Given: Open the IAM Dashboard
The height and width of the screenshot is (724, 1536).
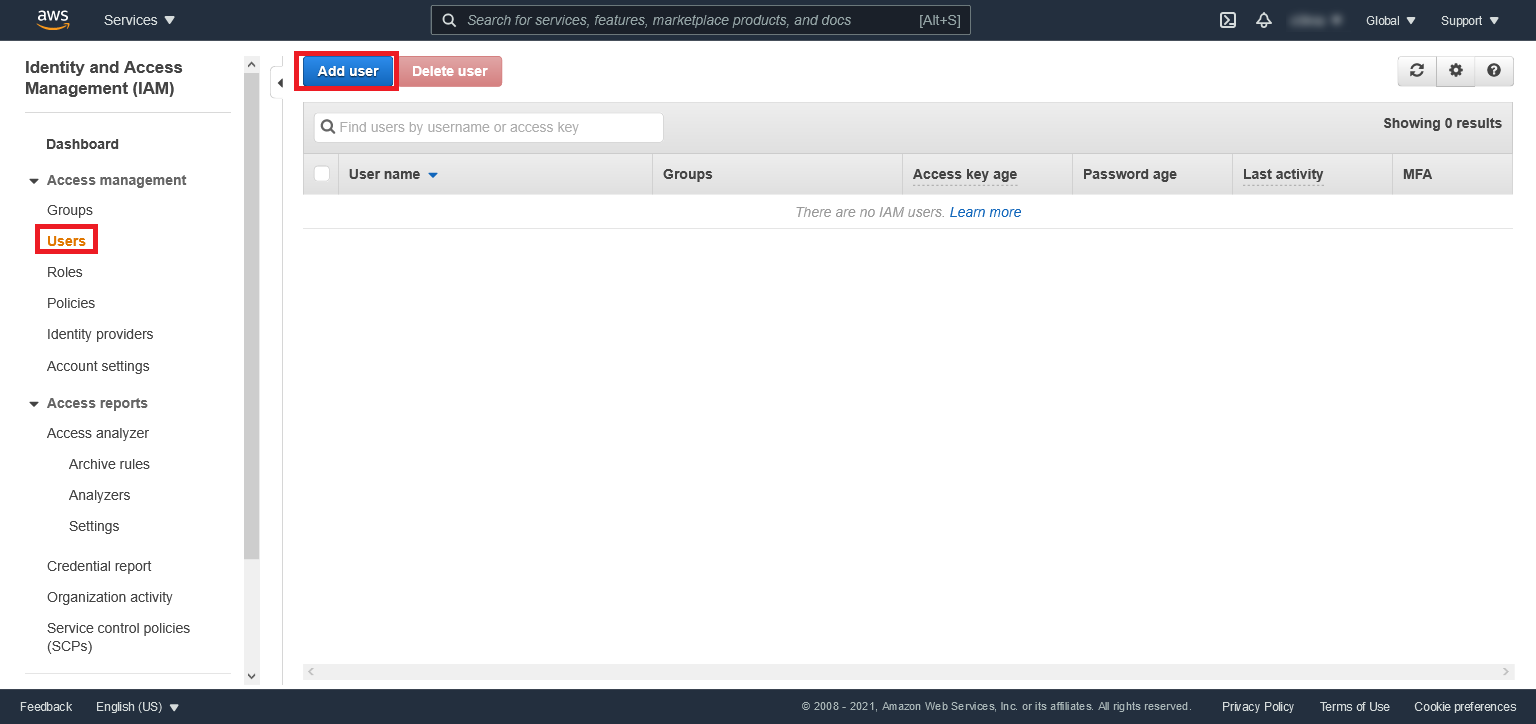Looking at the screenshot, I should pos(82,144).
